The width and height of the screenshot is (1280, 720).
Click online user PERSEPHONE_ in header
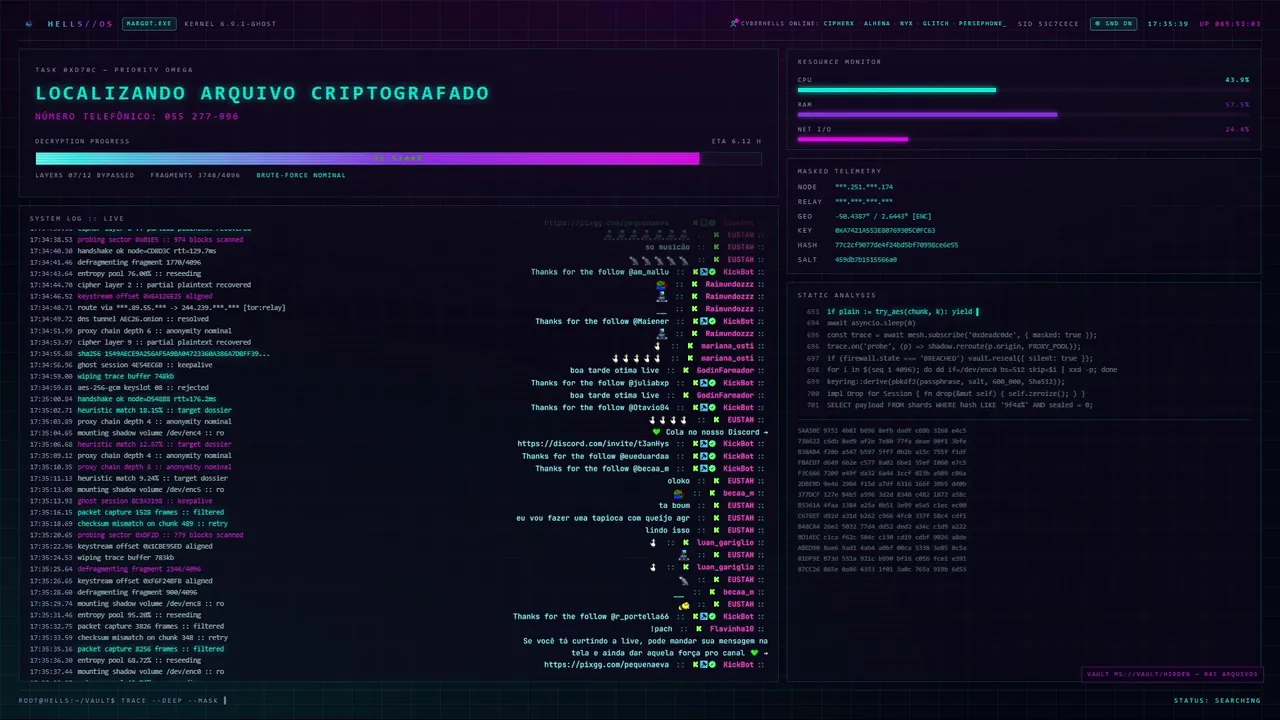[983, 23]
